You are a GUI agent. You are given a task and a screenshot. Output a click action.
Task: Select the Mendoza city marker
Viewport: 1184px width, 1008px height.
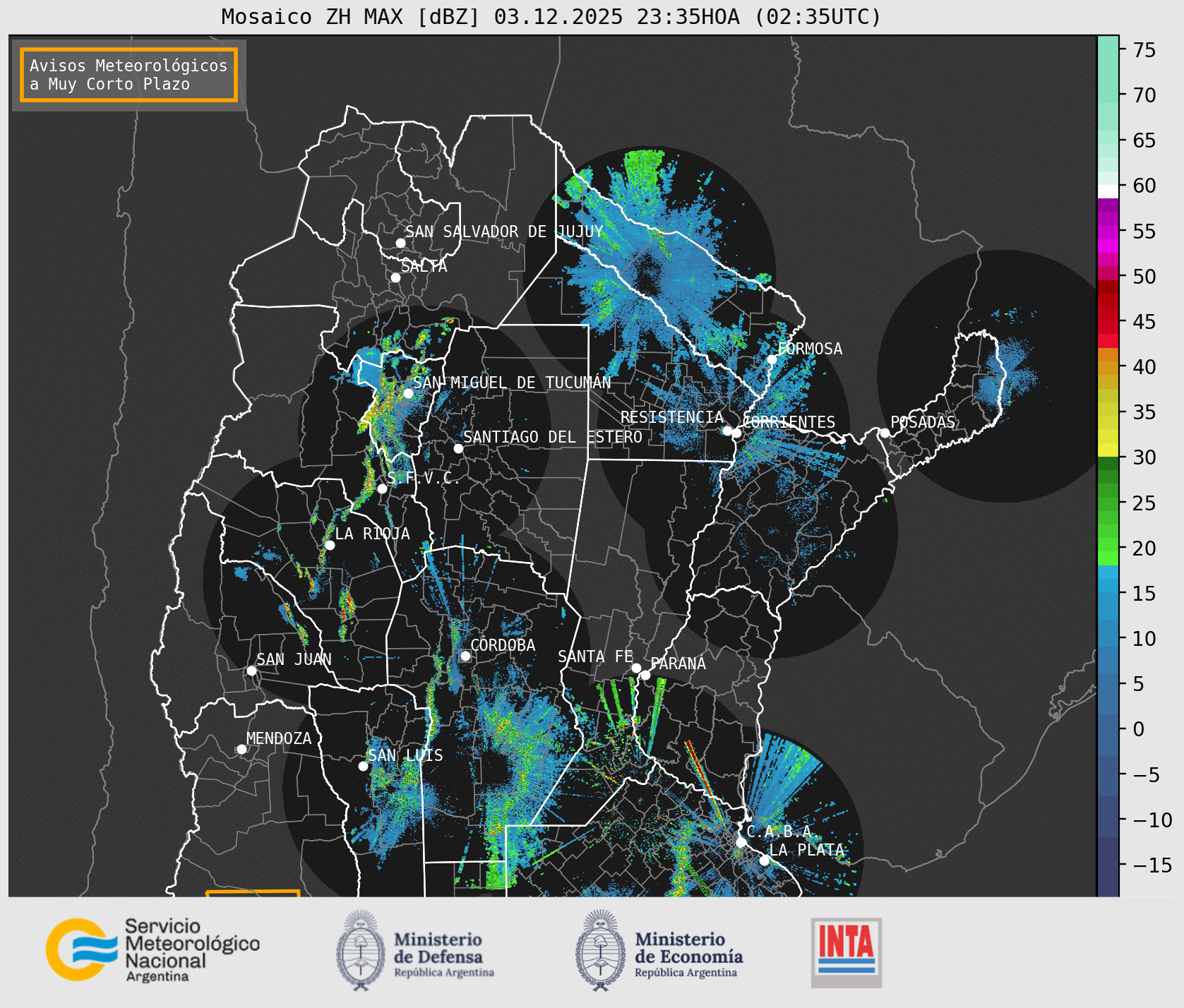[241, 749]
